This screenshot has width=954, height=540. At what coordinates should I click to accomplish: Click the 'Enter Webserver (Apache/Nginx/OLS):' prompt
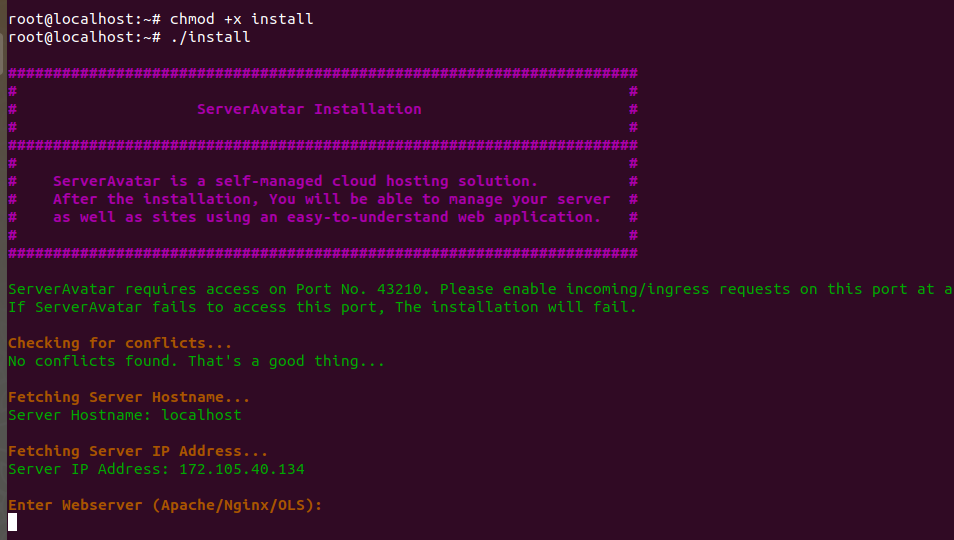click(165, 505)
